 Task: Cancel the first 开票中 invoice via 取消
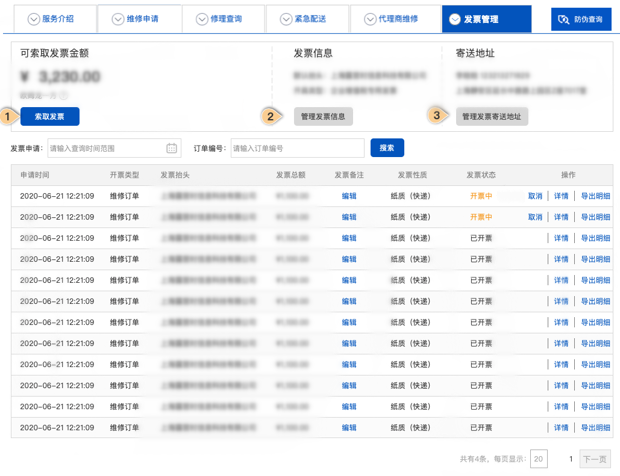click(x=535, y=196)
